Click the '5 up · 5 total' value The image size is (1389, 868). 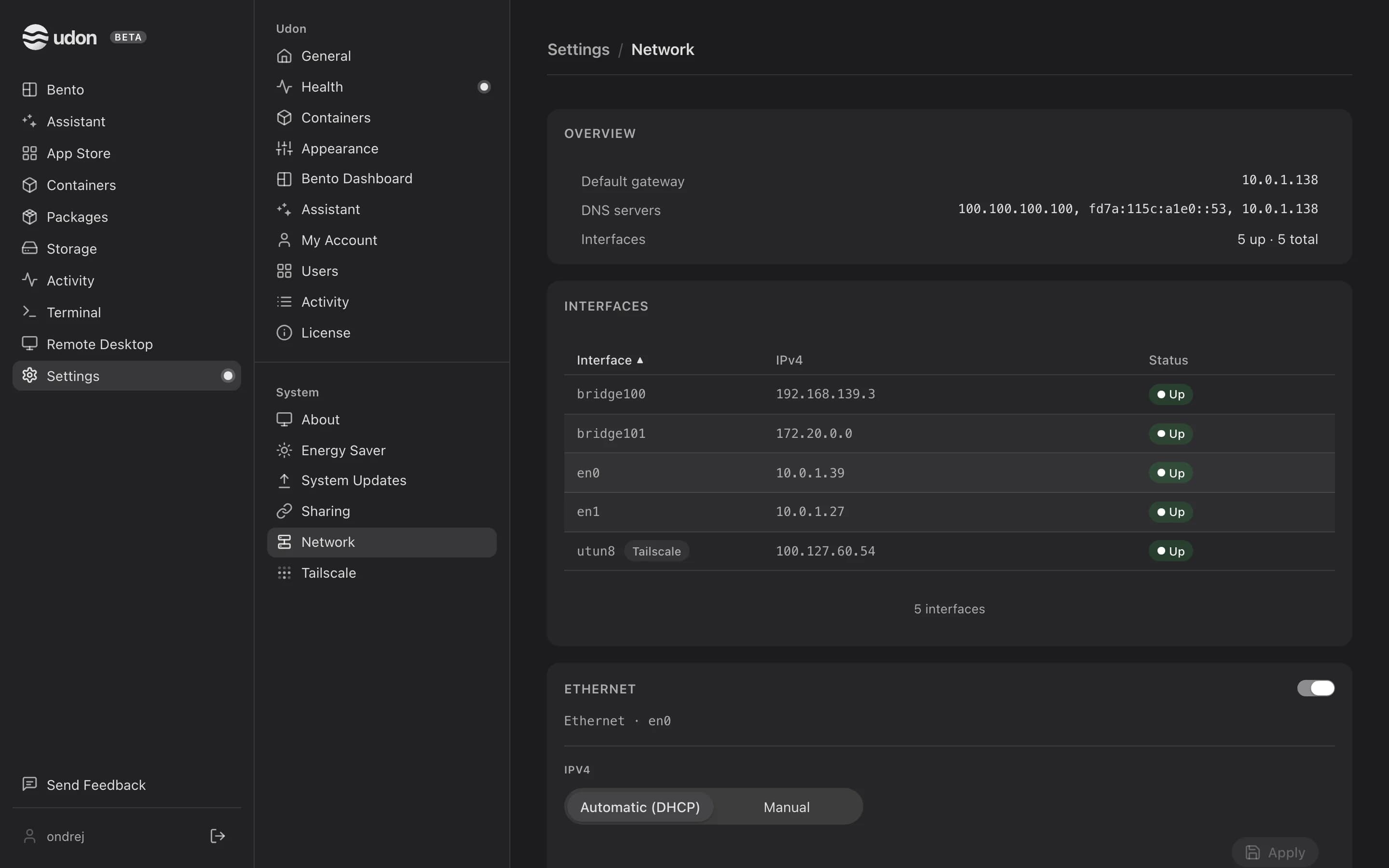[x=1277, y=239]
